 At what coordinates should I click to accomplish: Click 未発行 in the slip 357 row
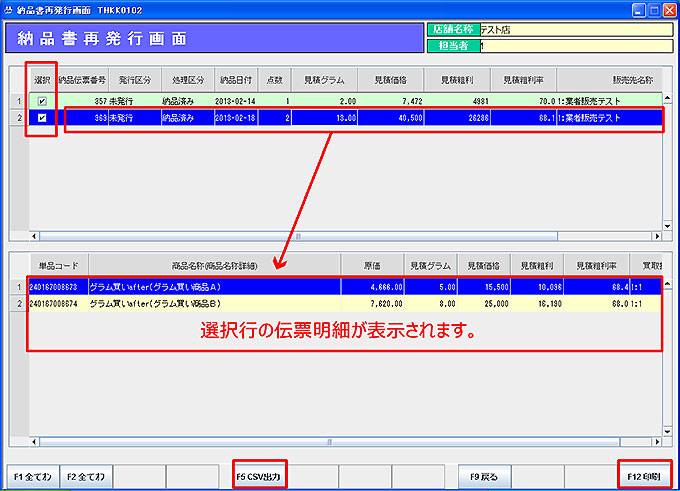tap(135, 101)
